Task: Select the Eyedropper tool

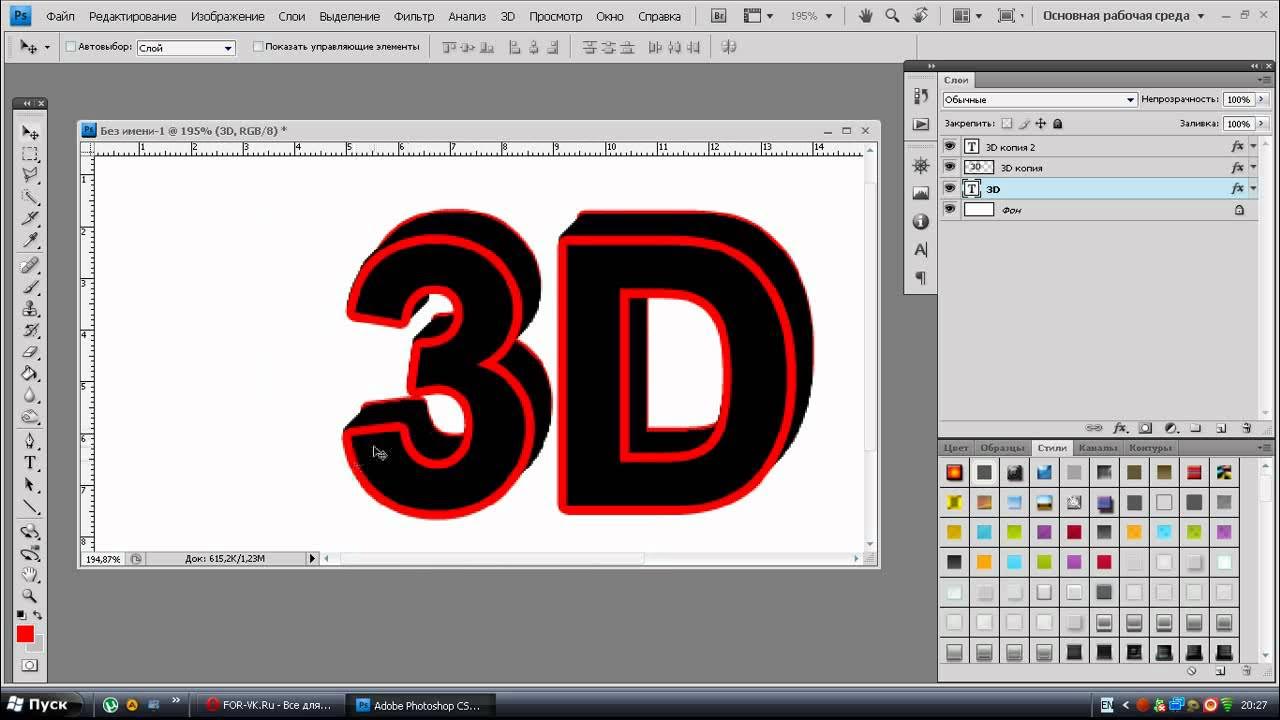Action: 30,240
